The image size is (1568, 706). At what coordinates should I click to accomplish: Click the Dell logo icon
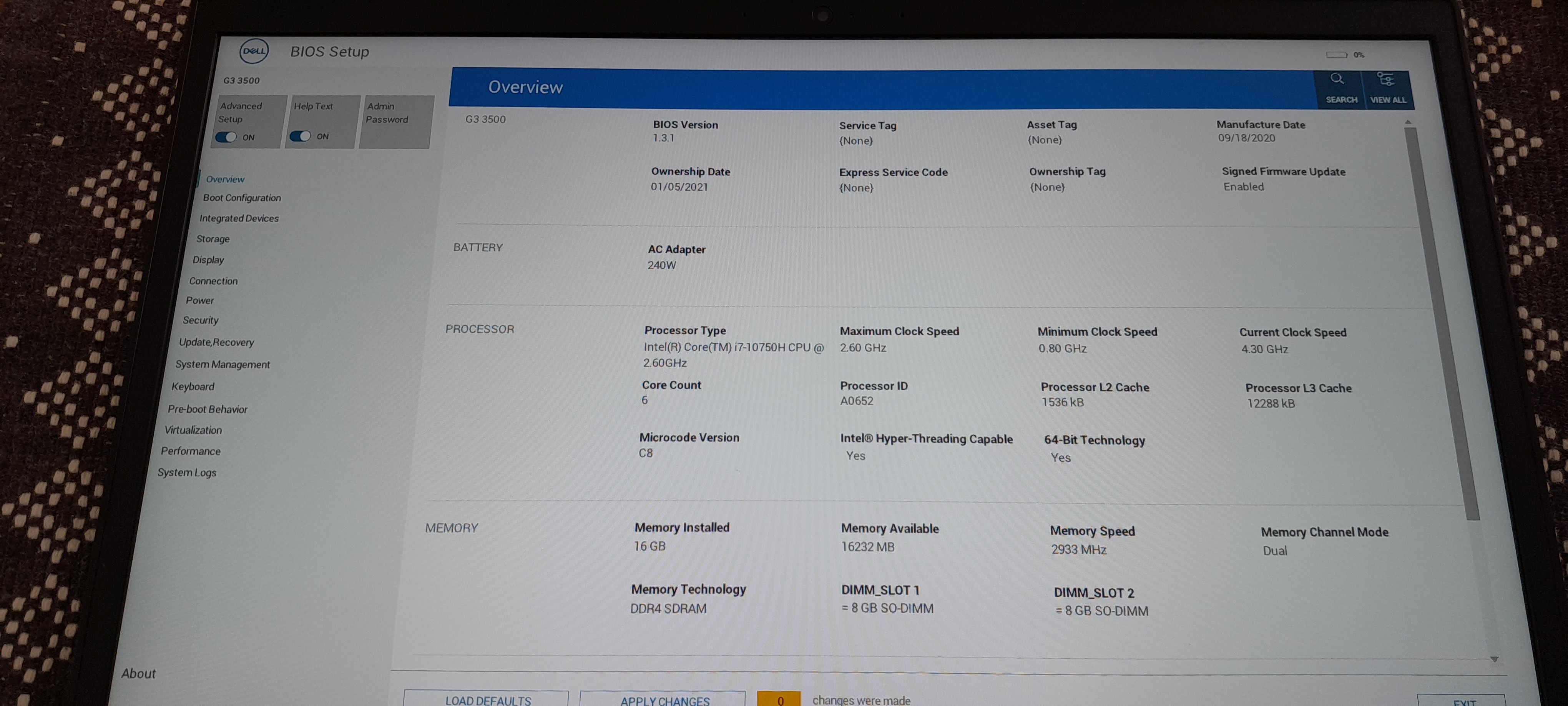click(x=254, y=51)
